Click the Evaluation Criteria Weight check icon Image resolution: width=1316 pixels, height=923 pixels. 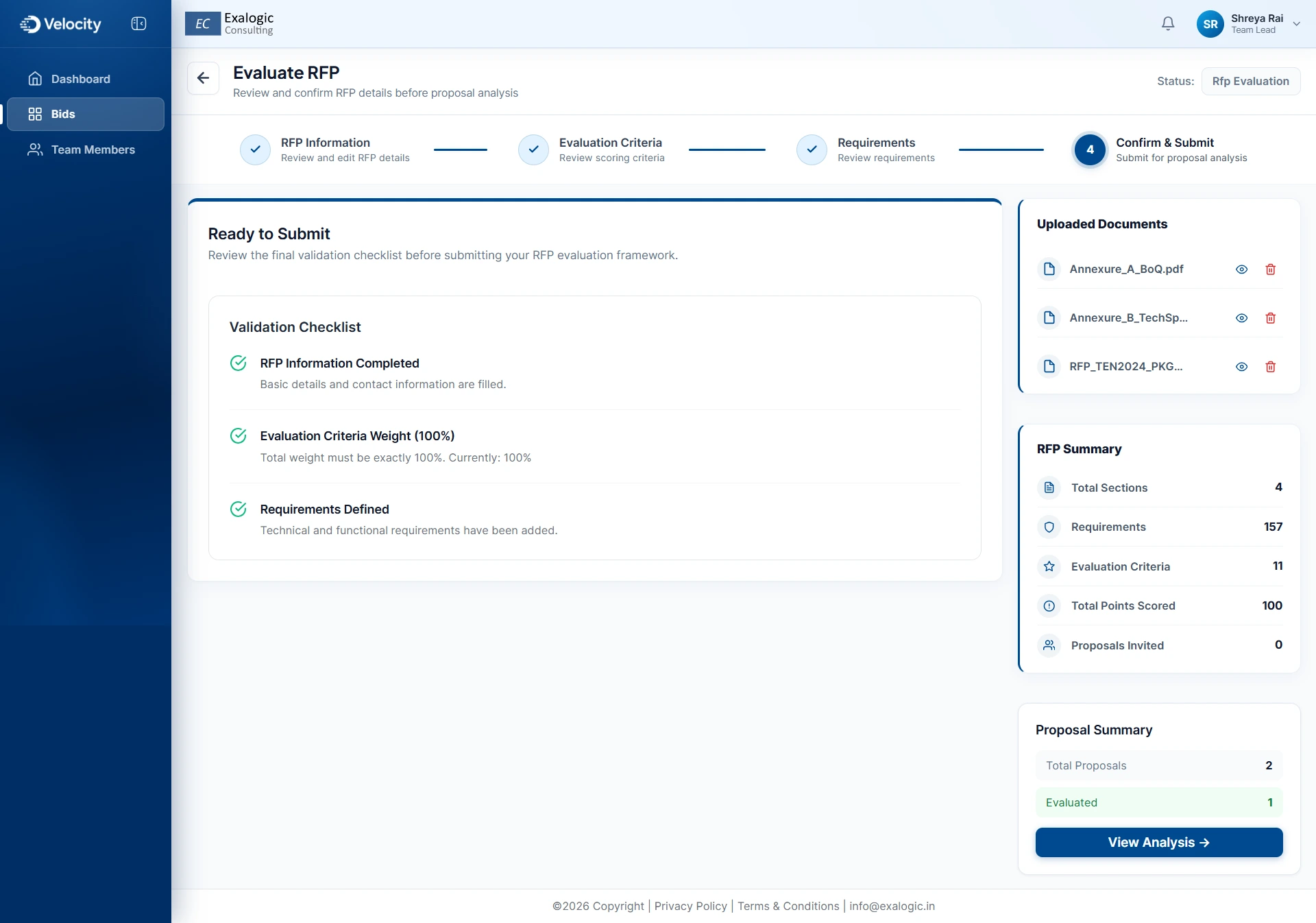click(239, 436)
